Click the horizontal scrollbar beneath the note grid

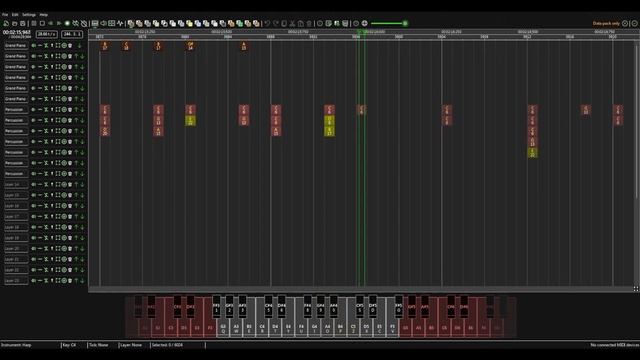point(361,289)
